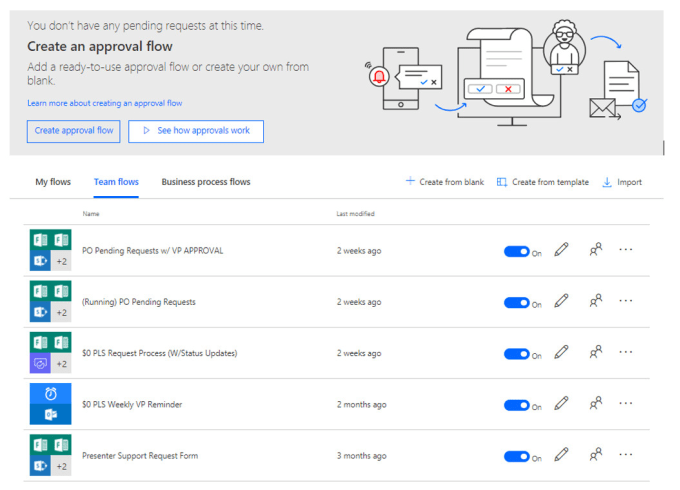This screenshot has width=680, height=490.
Task: Click the Name column header
Action: coord(91,214)
